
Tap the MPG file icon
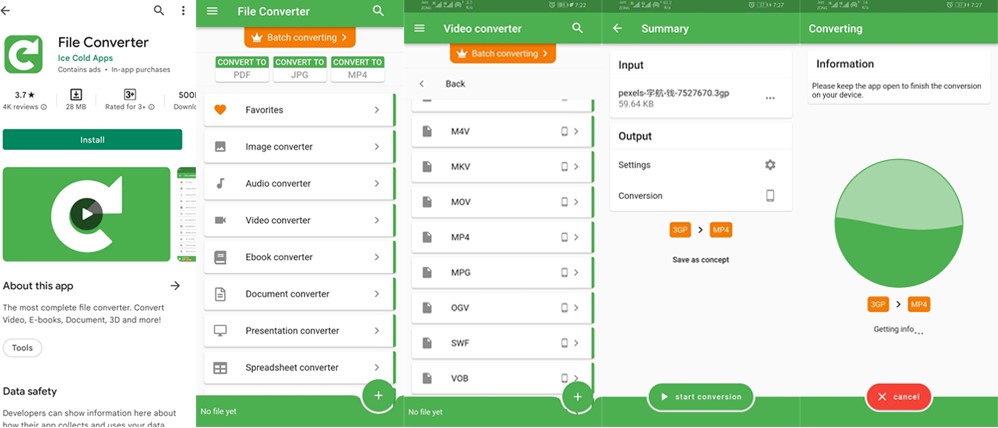427,273
